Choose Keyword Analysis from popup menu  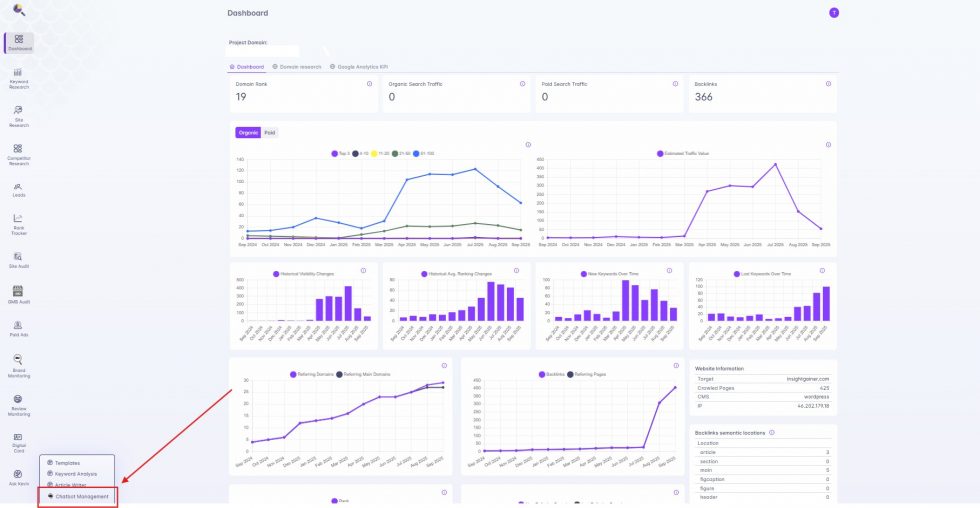click(72, 474)
